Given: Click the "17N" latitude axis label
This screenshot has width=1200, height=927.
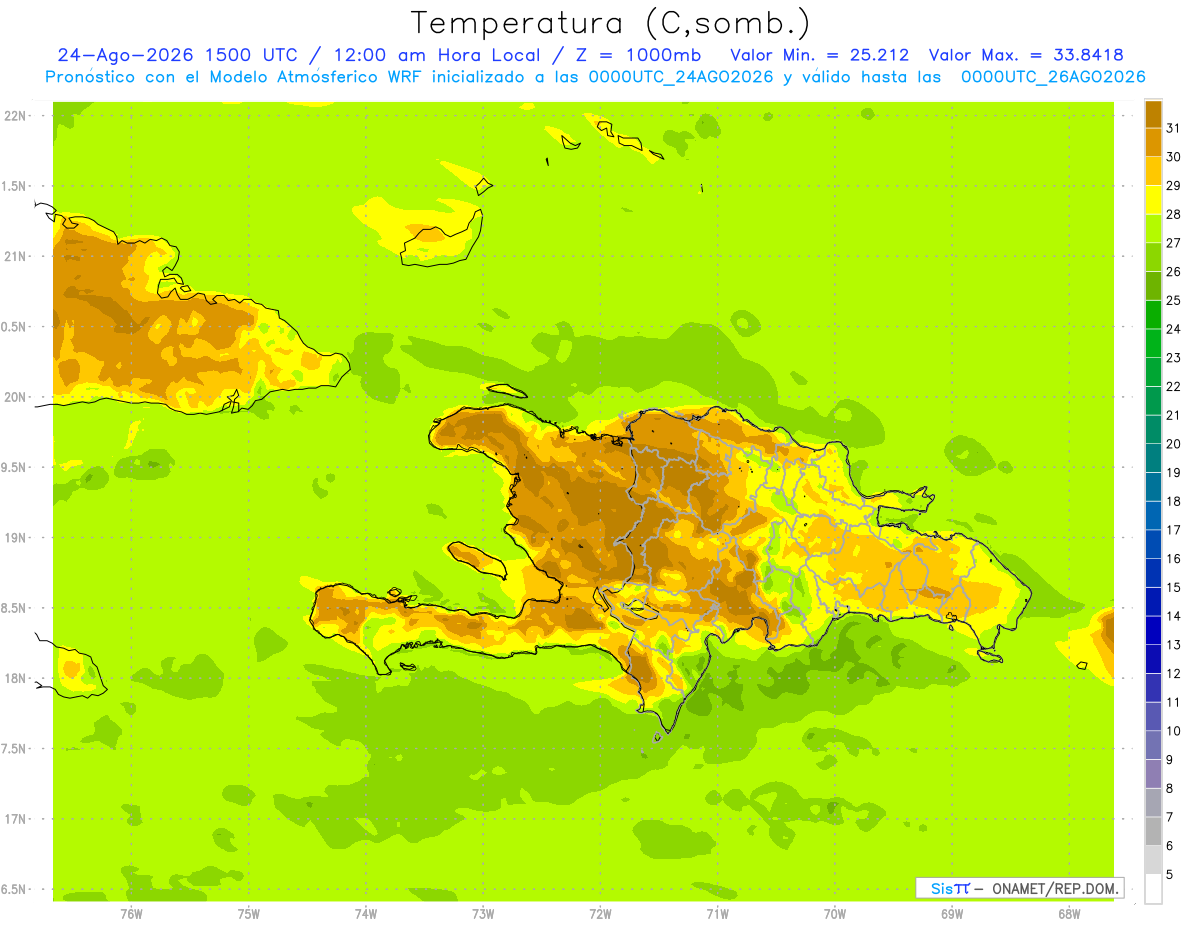Looking at the screenshot, I should 14,819.
